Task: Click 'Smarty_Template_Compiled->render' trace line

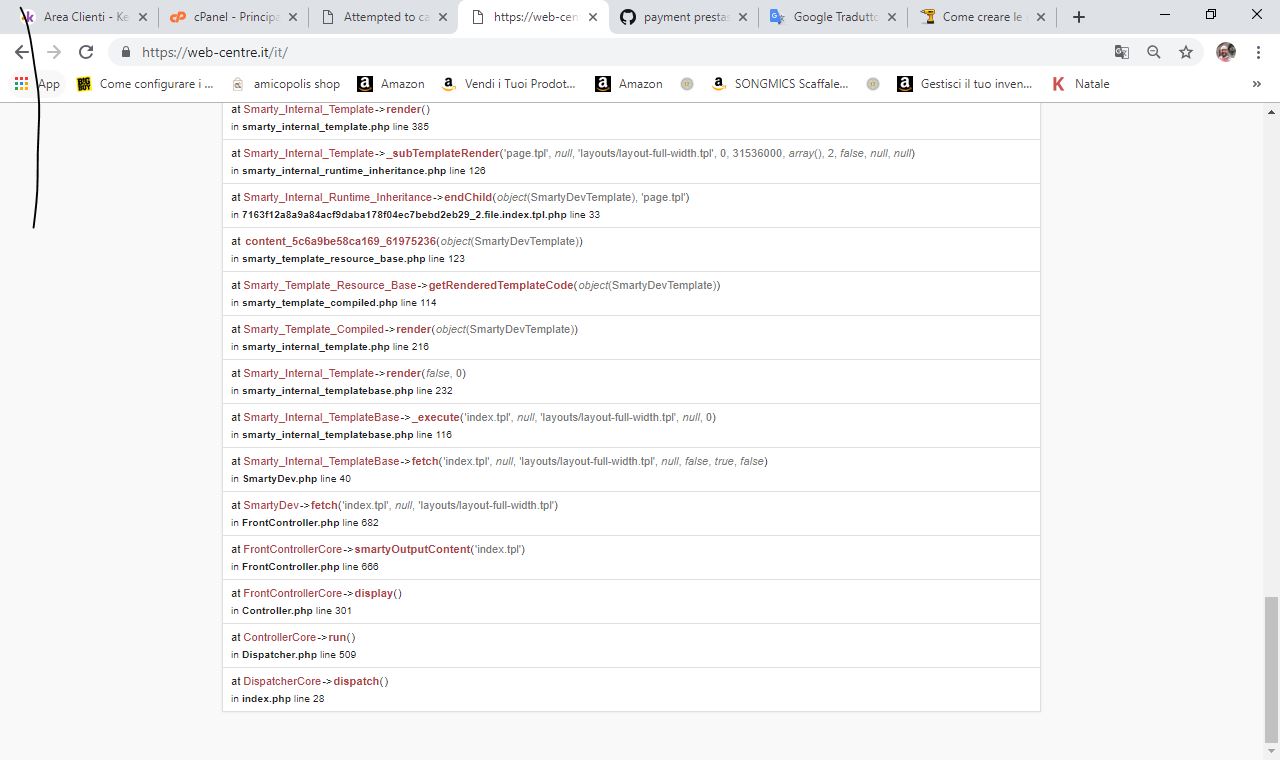Action: 405,329
